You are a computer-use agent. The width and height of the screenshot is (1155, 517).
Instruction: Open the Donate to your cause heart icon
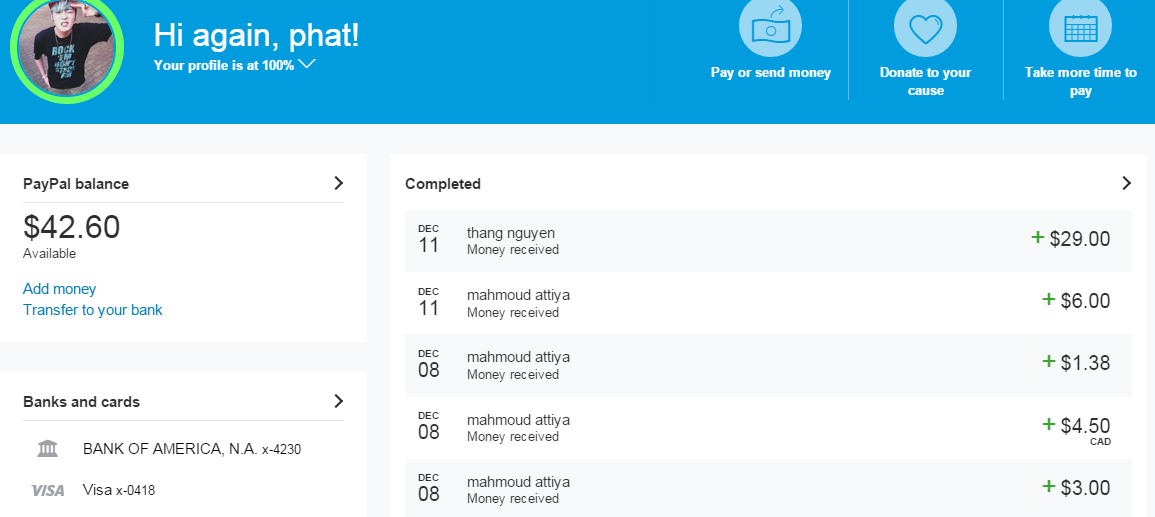925,27
